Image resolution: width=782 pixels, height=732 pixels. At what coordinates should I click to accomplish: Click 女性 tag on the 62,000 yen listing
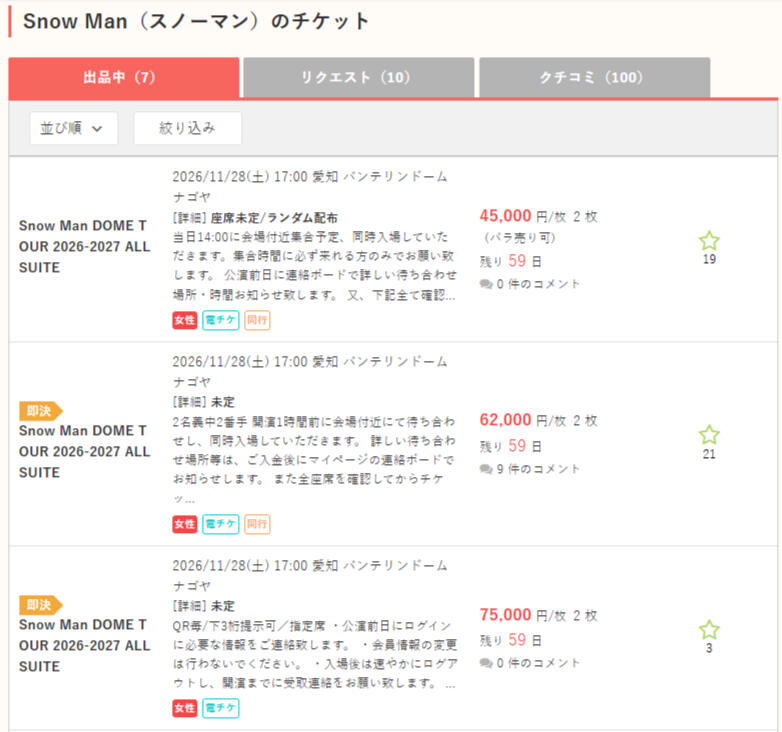pyautogui.click(x=185, y=524)
